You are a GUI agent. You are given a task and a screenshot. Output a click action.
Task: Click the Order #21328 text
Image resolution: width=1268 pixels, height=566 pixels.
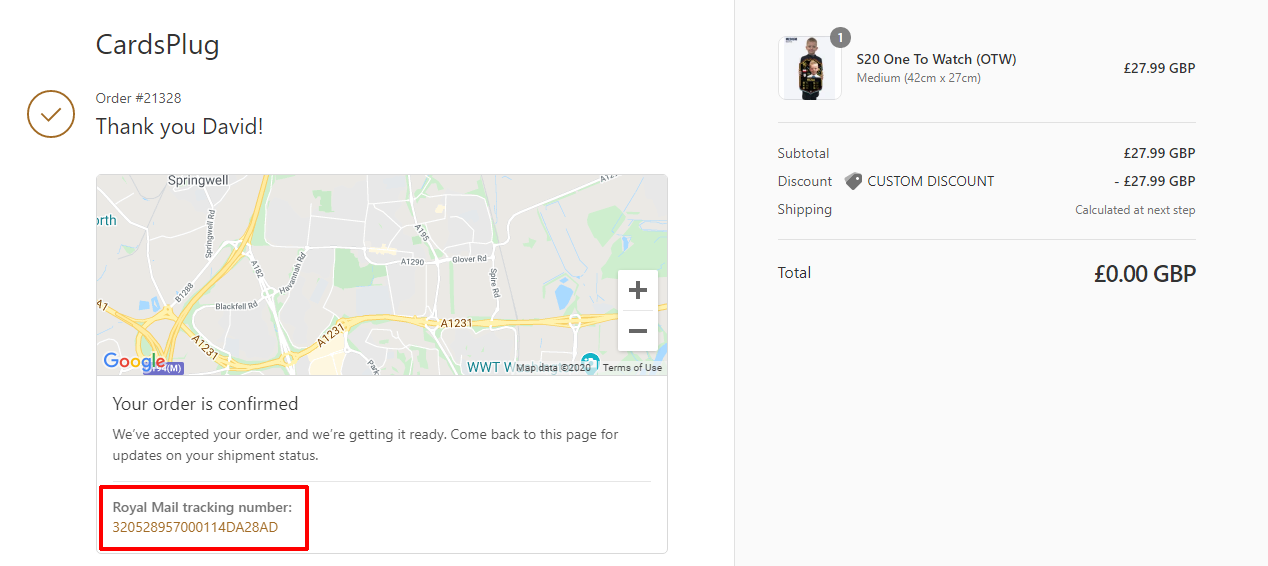(138, 98)
